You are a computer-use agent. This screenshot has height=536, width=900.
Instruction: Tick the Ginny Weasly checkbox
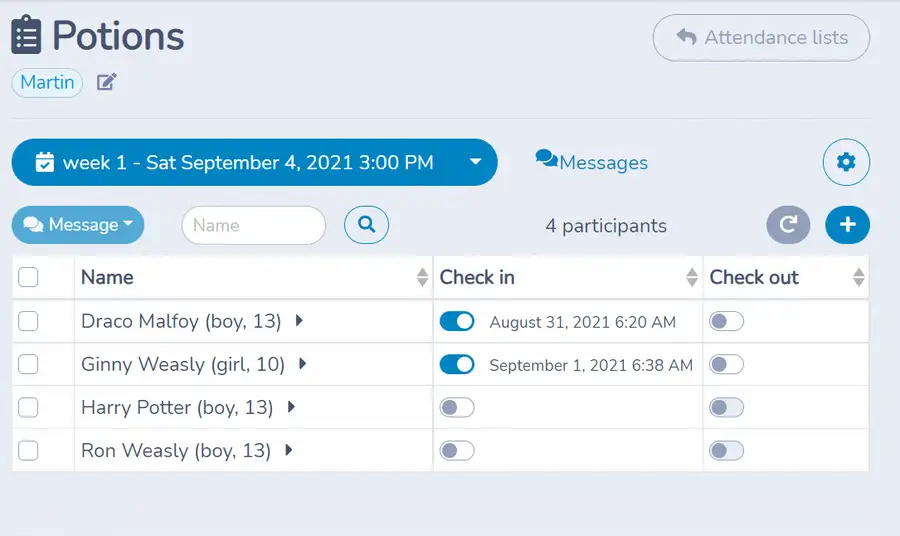(28, 364)
